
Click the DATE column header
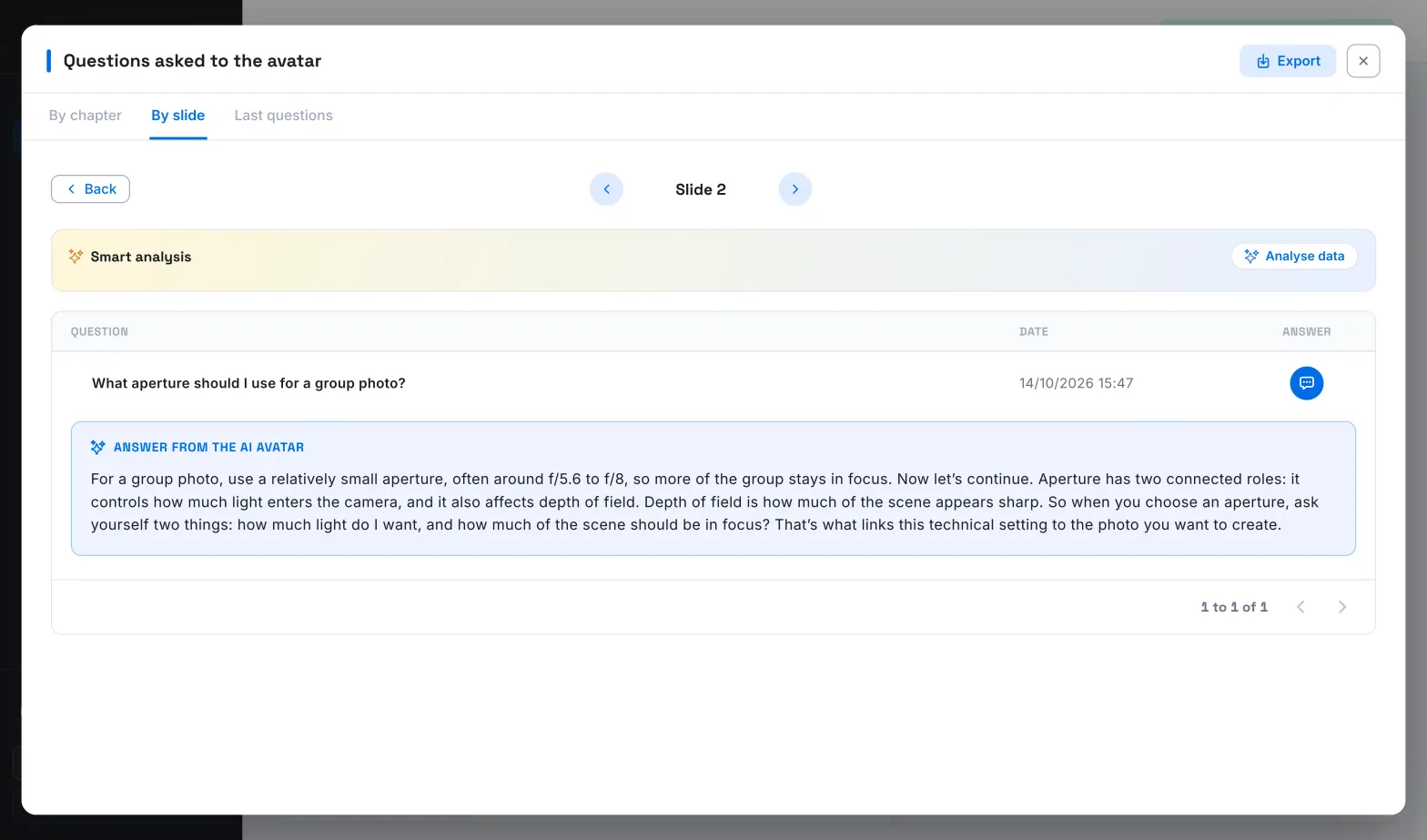click(1034, 332)
